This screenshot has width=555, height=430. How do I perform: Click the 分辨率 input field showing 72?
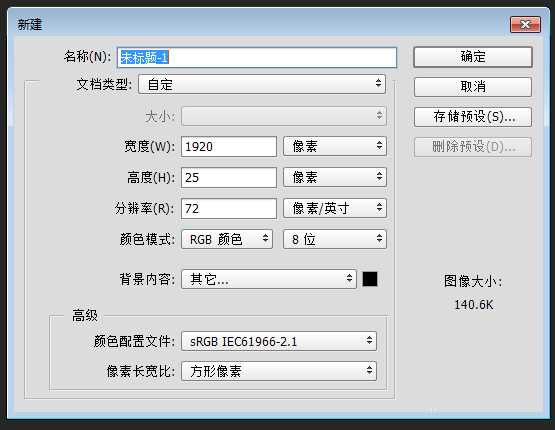(229, 208)
